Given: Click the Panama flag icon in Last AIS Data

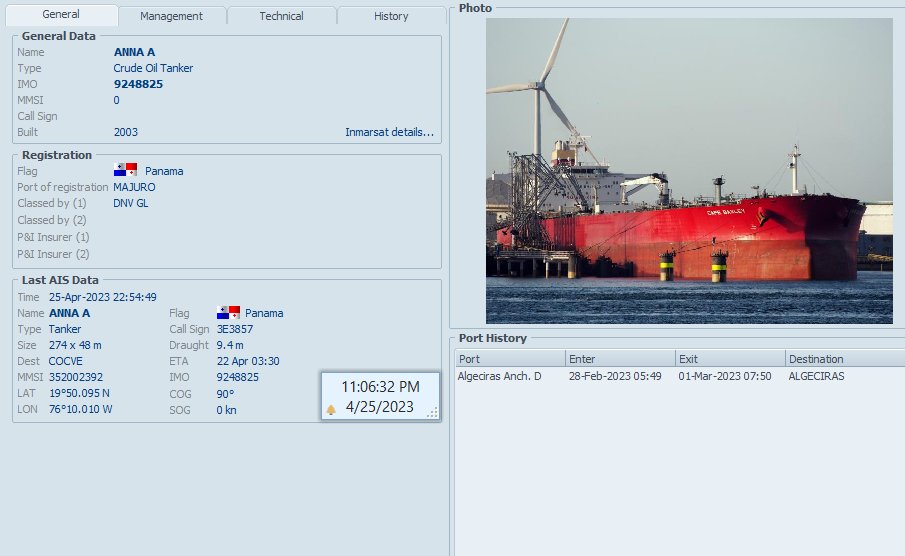Looking at the screenshot, I should click(x=228, y=312).
